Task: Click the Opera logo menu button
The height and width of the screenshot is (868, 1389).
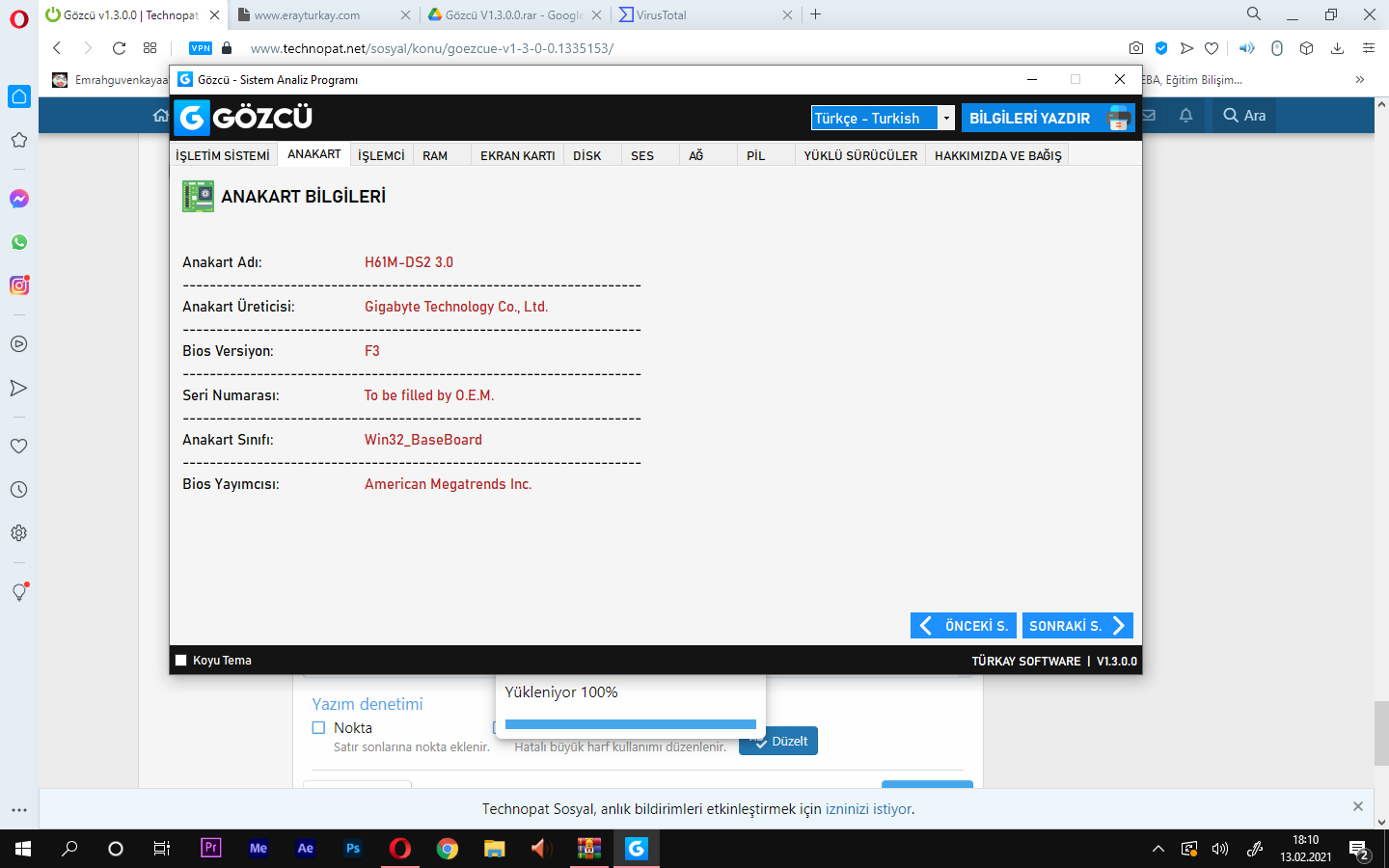Action: point(19,18)
